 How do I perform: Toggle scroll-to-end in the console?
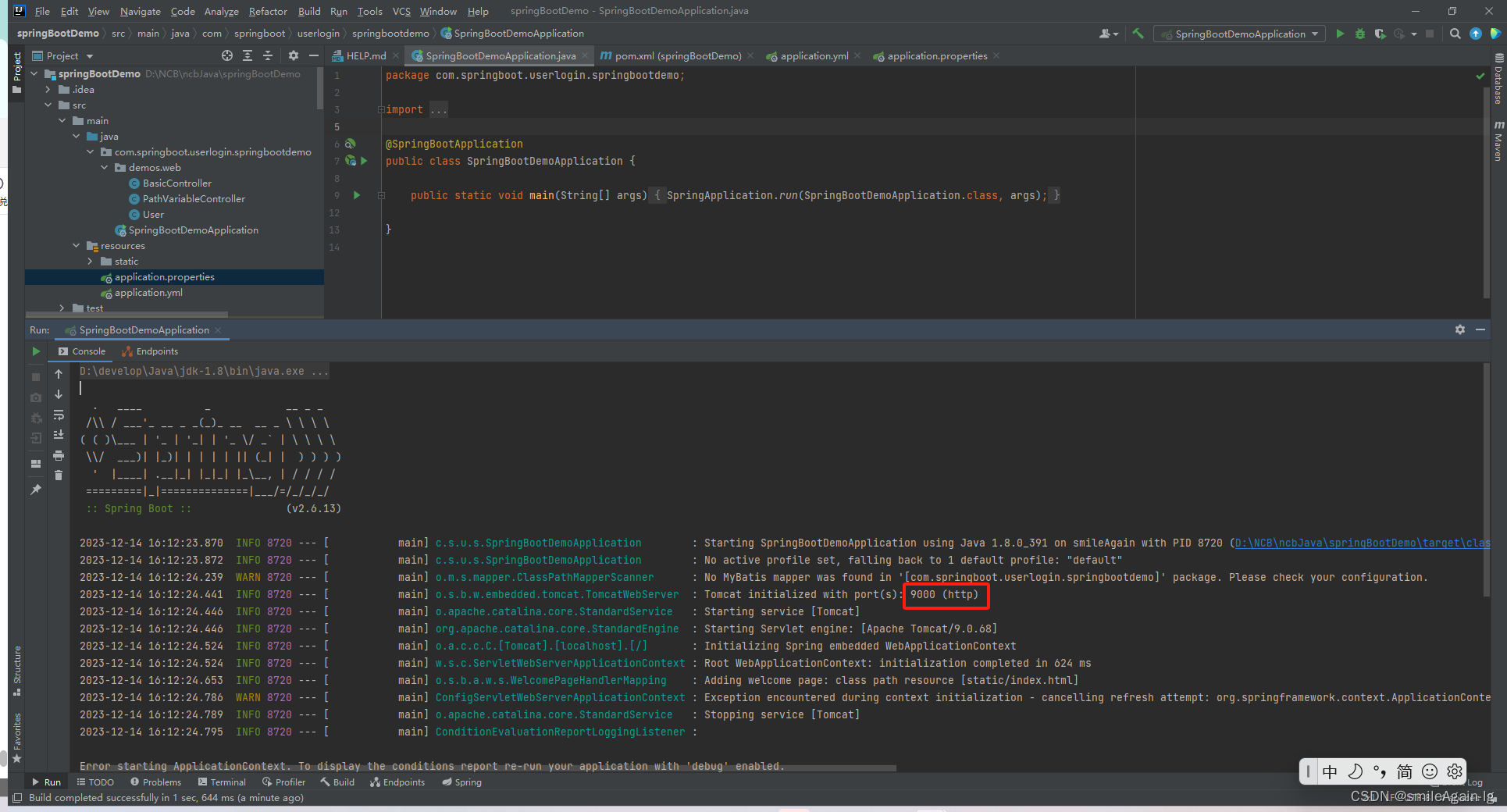[59, 435]
